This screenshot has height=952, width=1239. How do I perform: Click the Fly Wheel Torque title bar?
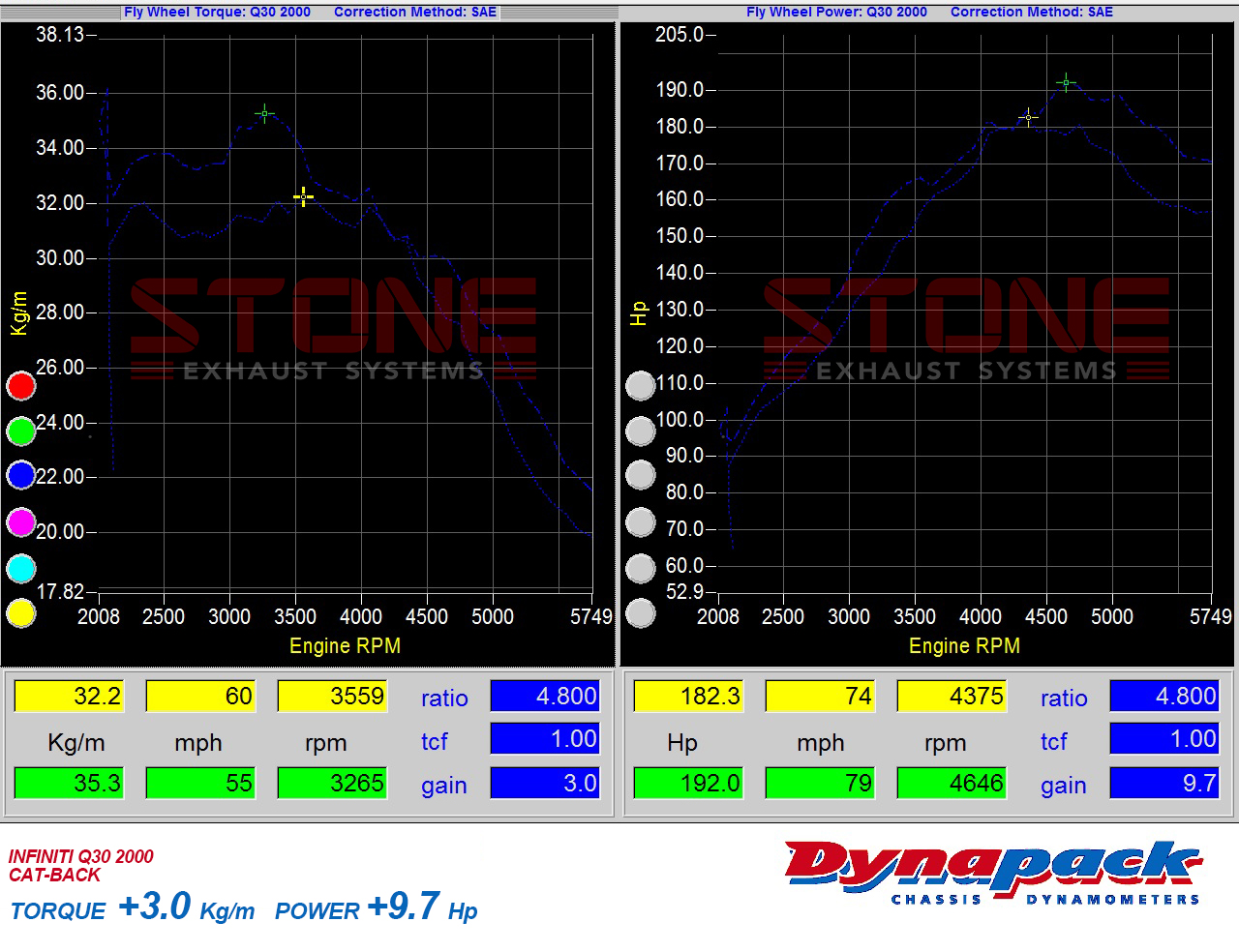point(310,12)
